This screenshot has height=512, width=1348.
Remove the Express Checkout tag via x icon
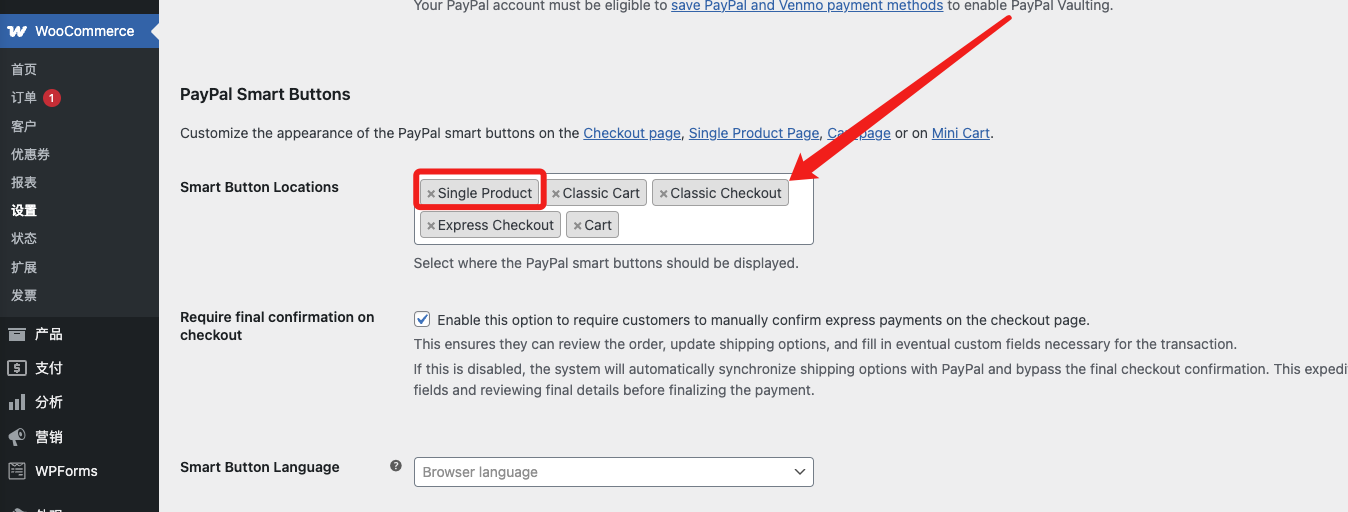pos(431,226)
